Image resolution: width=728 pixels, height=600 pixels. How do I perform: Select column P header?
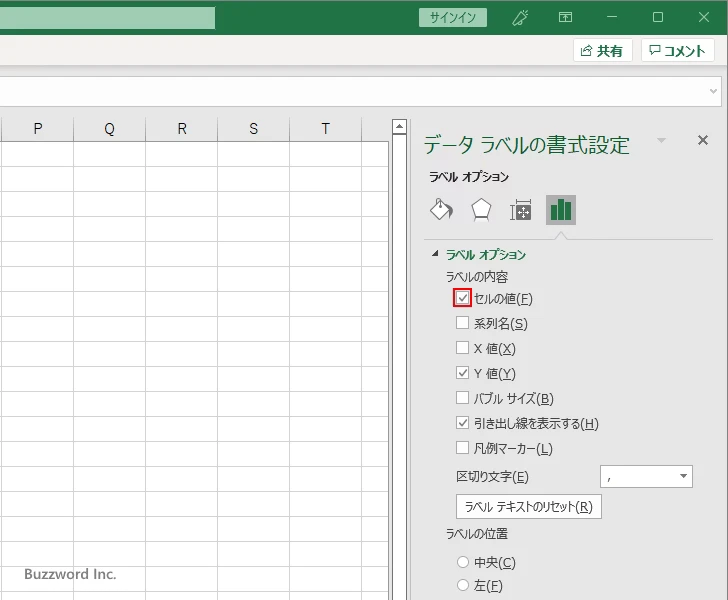click(38, 129)
